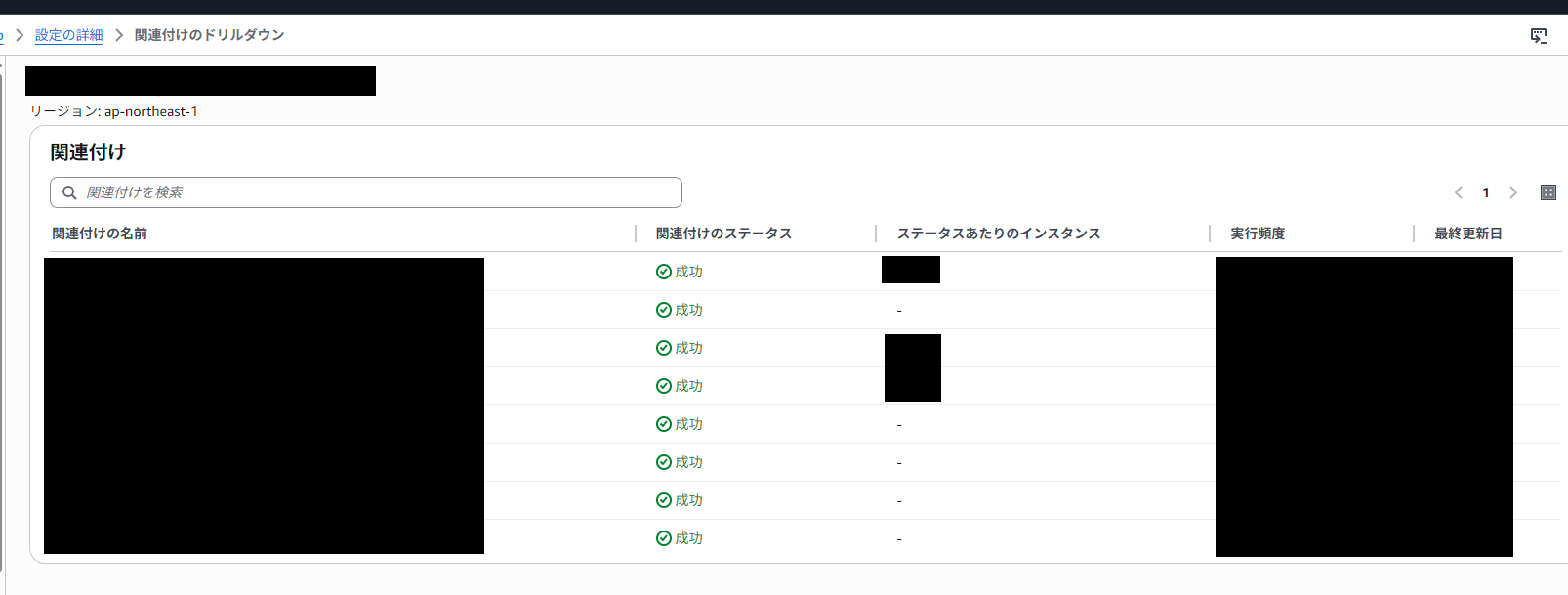The width and height of the screenshot is (1568, 595).
Task: Sort by ステータスあたりのインスタンス column header
Action: pos(998,234)
